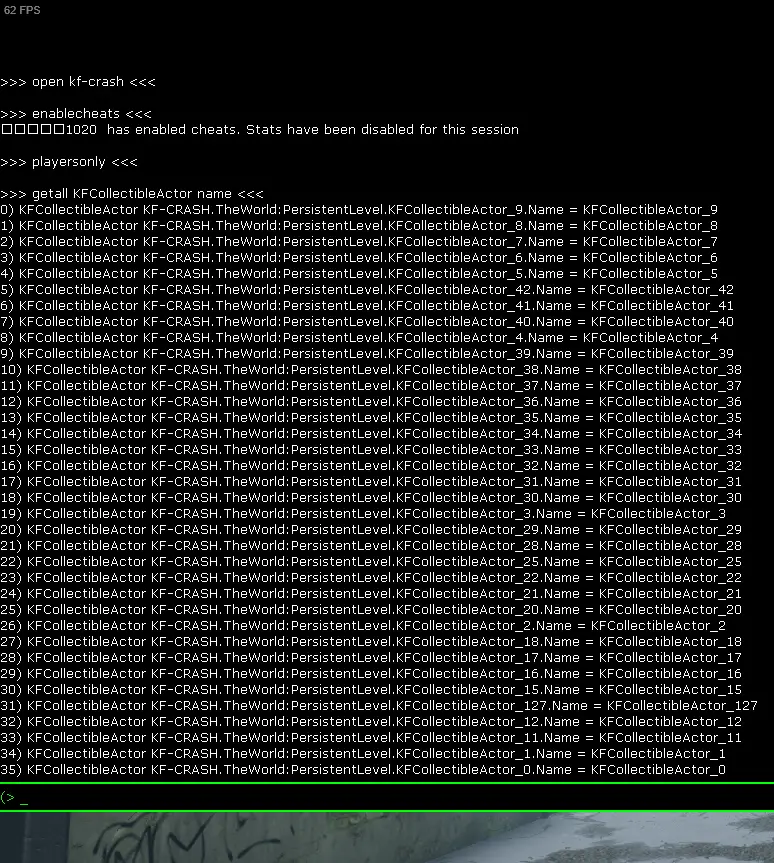Click result row 8) KFCollectibleActor_4
The image size is (774, 863).
(359, 337)
